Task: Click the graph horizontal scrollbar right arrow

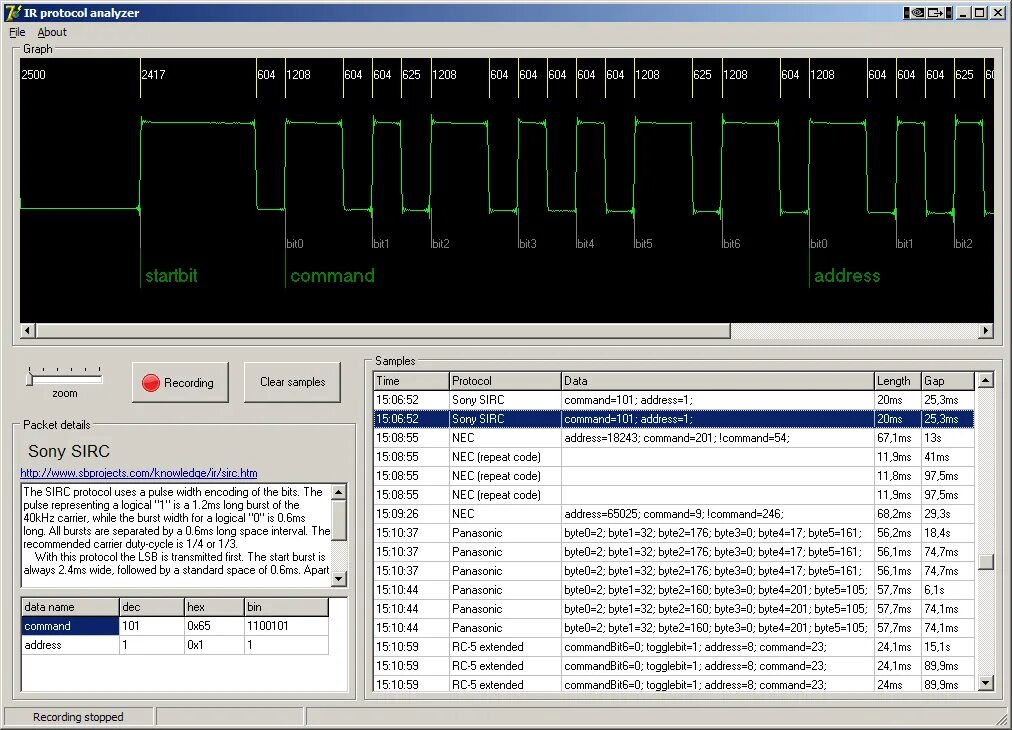Action: pos(986,330)
